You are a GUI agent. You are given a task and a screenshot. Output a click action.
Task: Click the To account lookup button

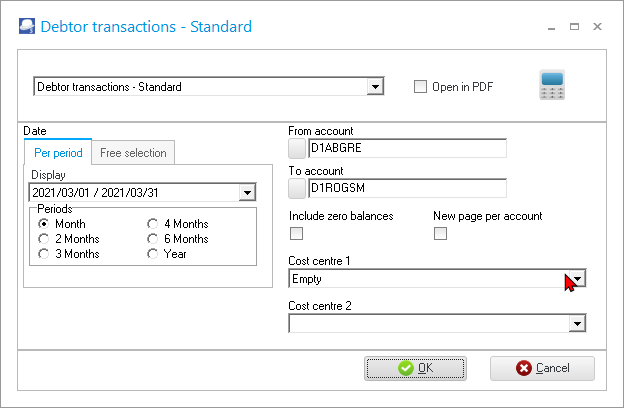pos(297,188)
